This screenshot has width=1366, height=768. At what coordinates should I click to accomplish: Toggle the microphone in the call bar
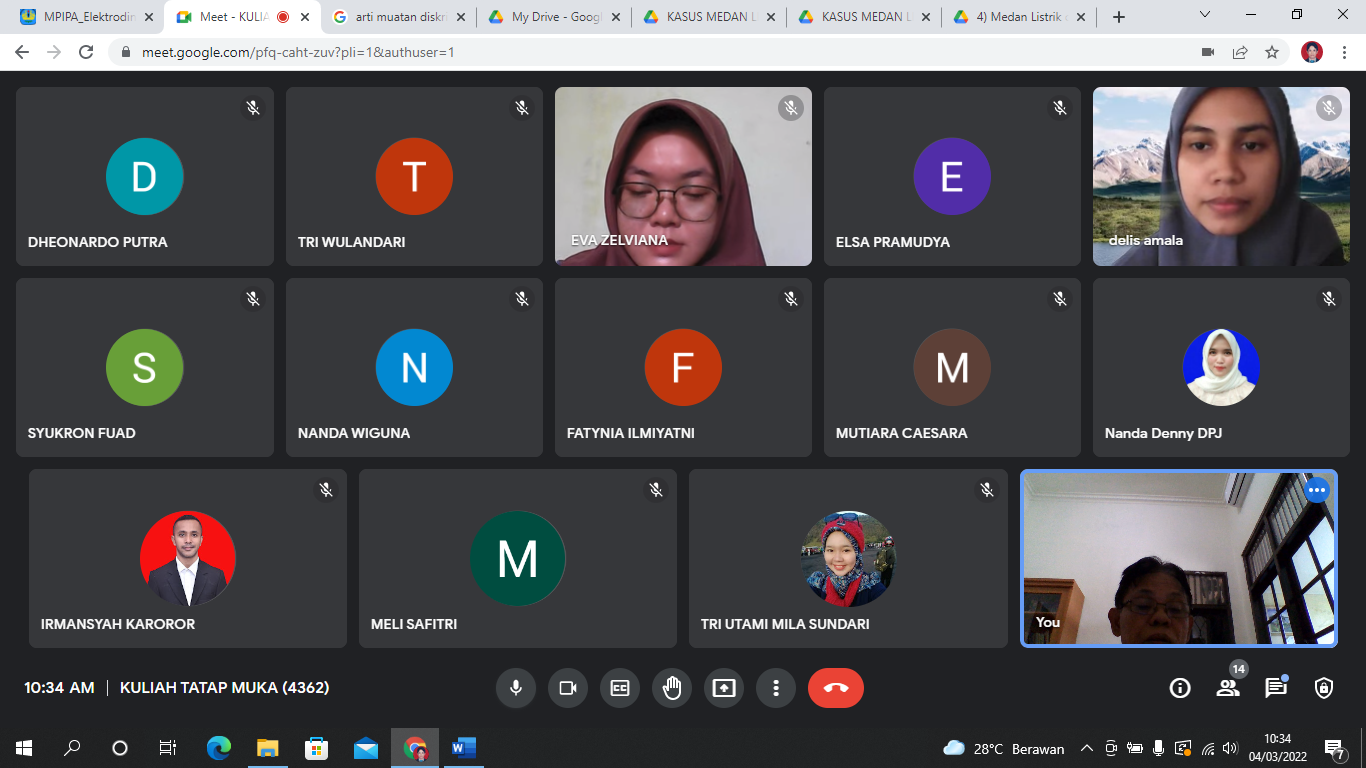(516, 688)
